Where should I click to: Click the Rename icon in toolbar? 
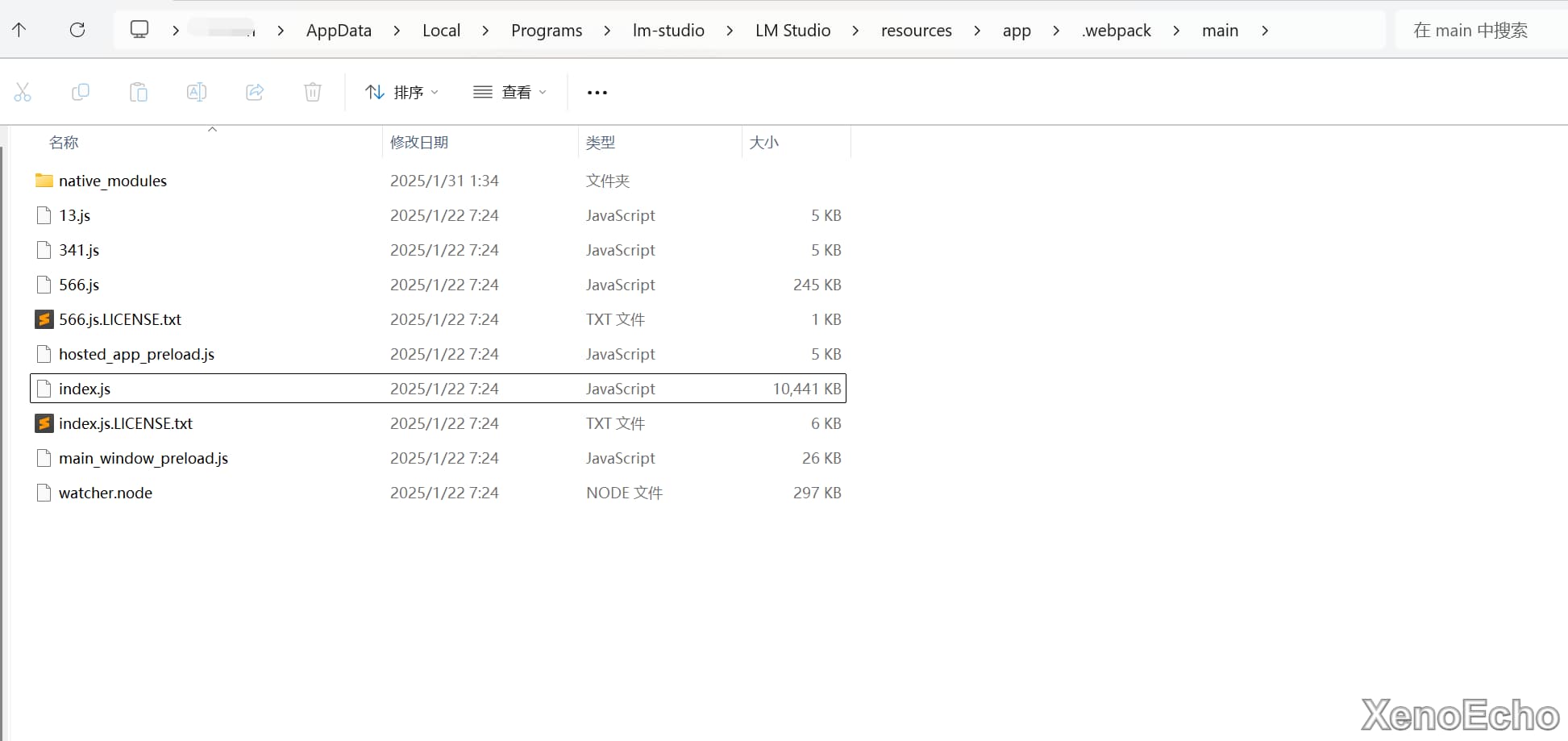coord(197,93)
